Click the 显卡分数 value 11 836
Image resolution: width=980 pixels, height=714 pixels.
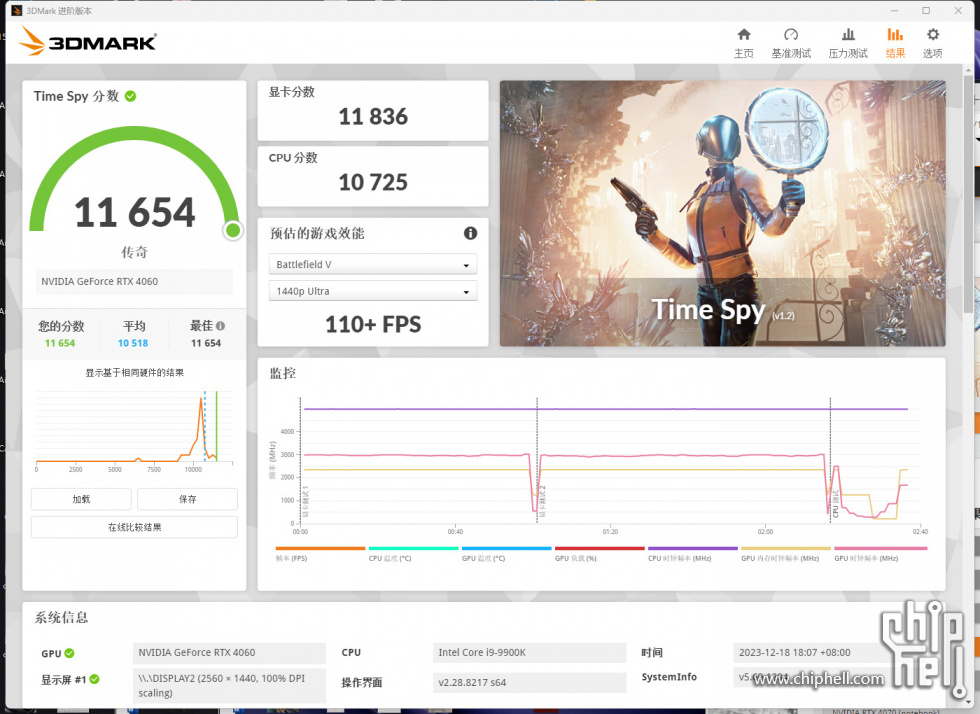(x=373, y=117)
